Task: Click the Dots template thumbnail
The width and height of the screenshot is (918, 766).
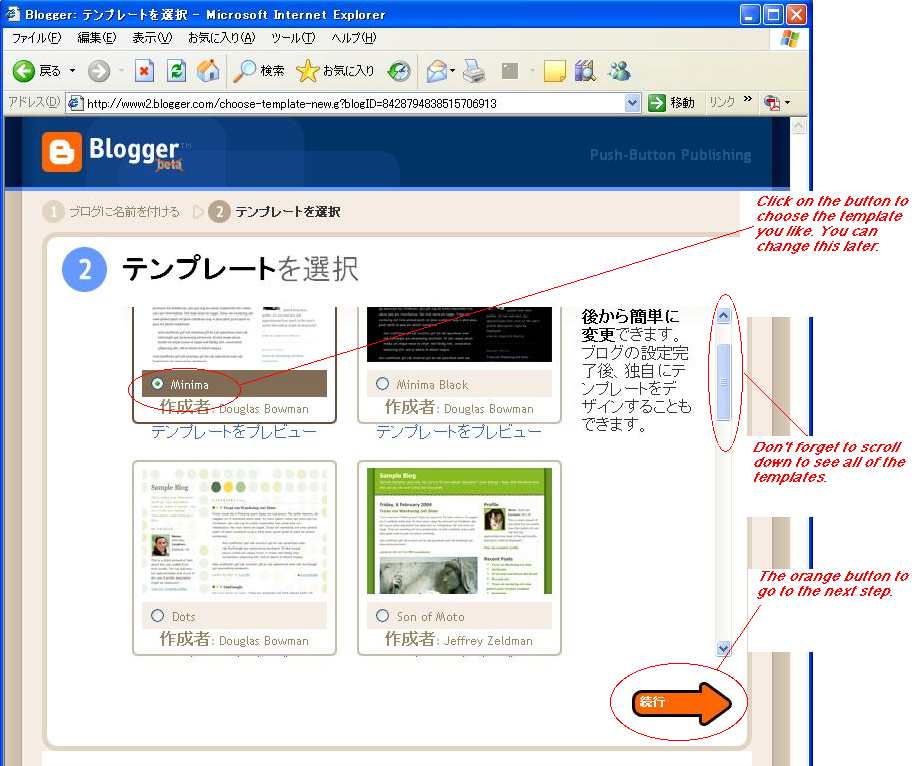Action: click(234, 531)
